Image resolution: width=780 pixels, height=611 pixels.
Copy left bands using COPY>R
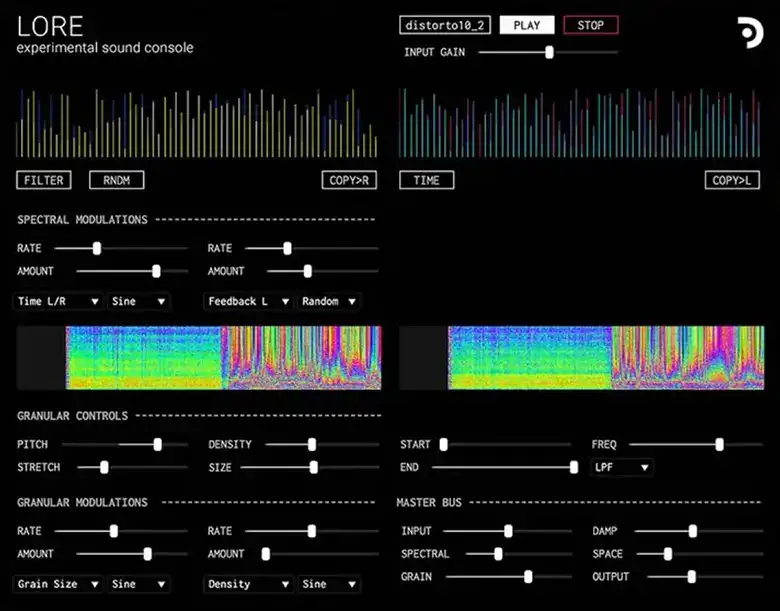(x=349, y=180)
